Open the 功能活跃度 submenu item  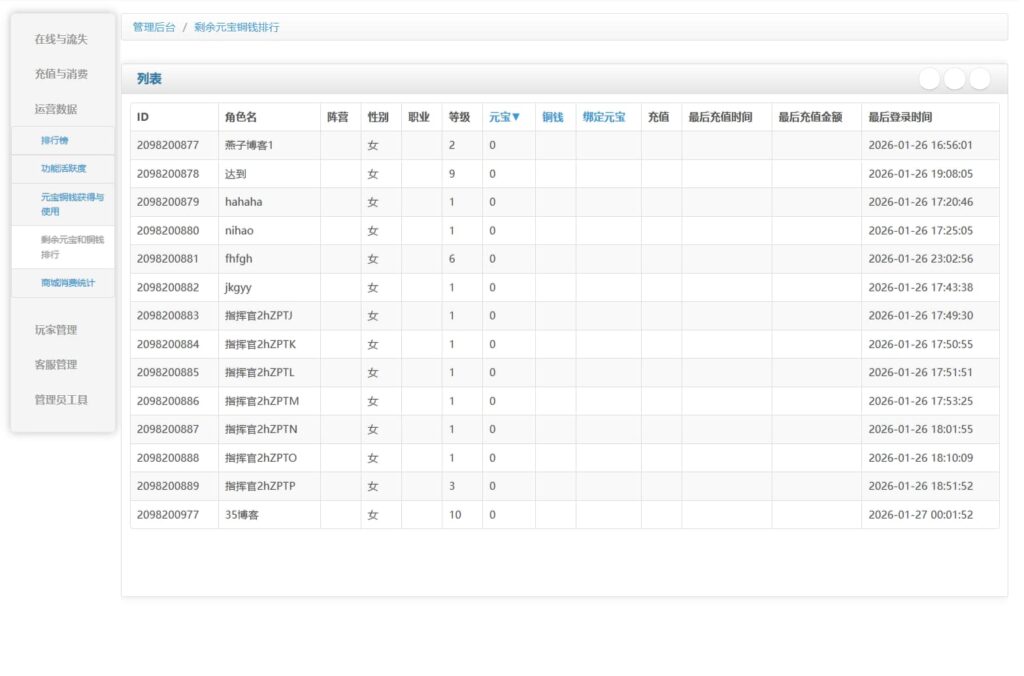point(63,169)
